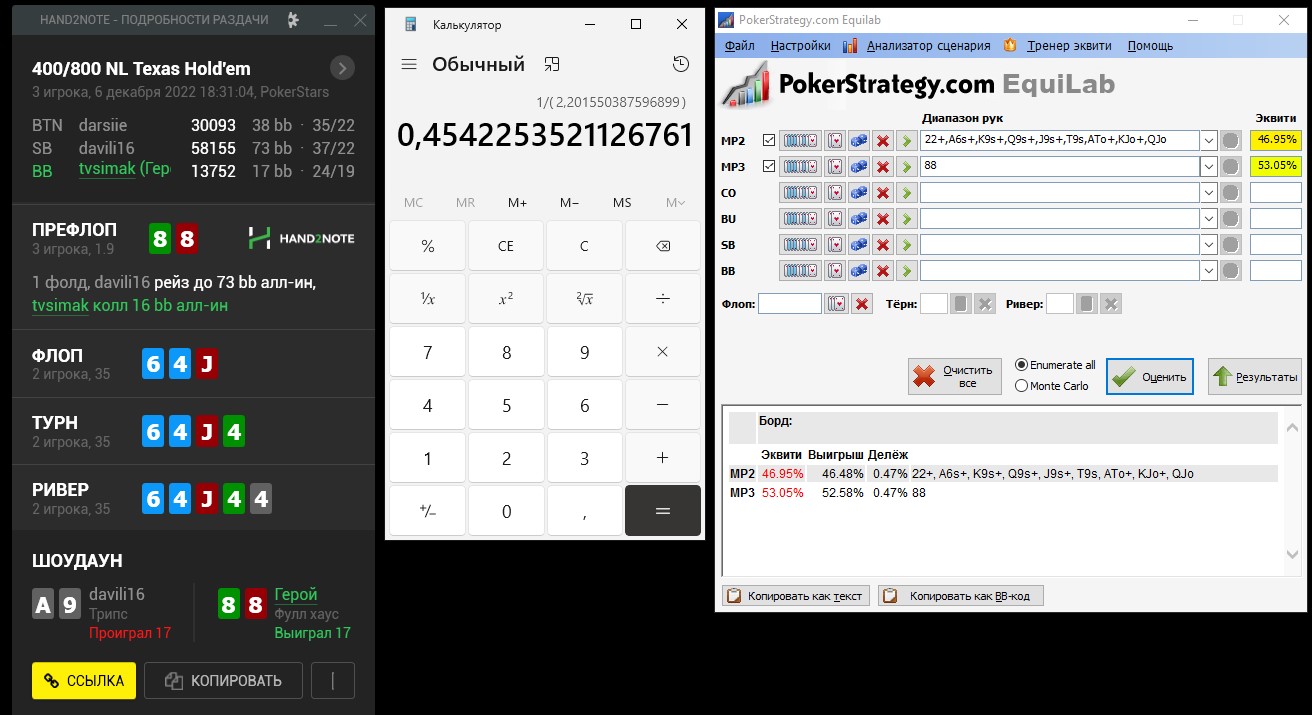Viewport: 1312px width, 715px height.
Task: Click the yellow ССЫЛКА button
Action: click(x=84, y=681)
